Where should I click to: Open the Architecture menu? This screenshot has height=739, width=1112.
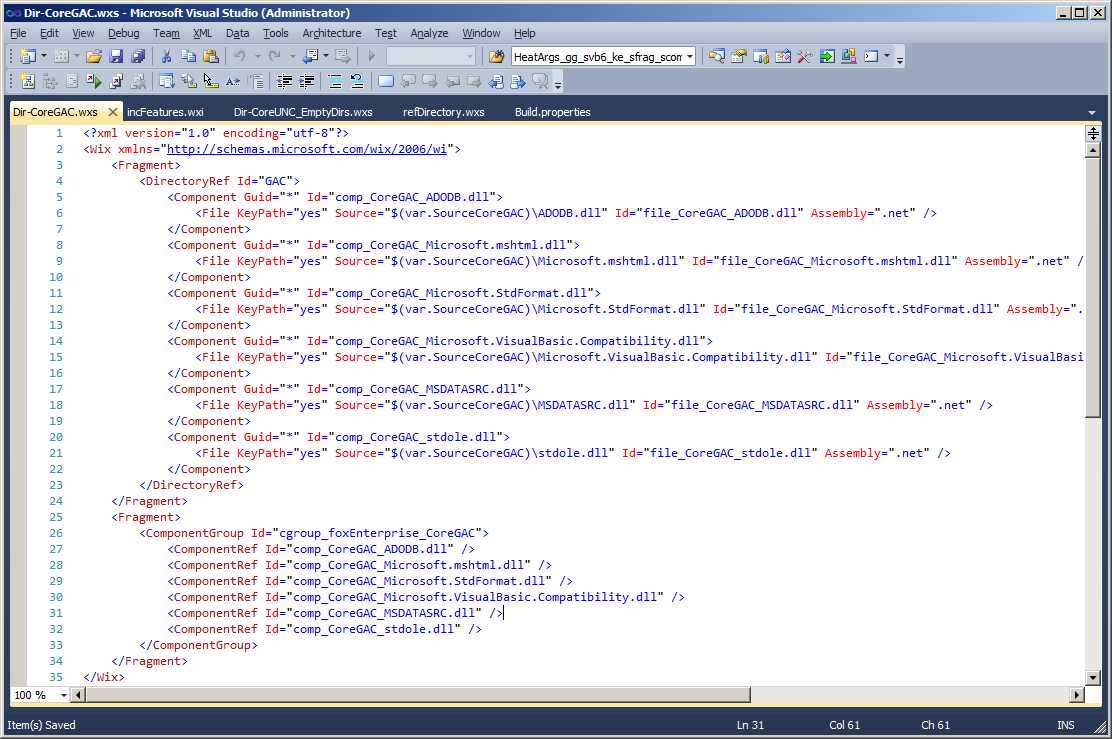pyautogui.click(x=332, y=33)
